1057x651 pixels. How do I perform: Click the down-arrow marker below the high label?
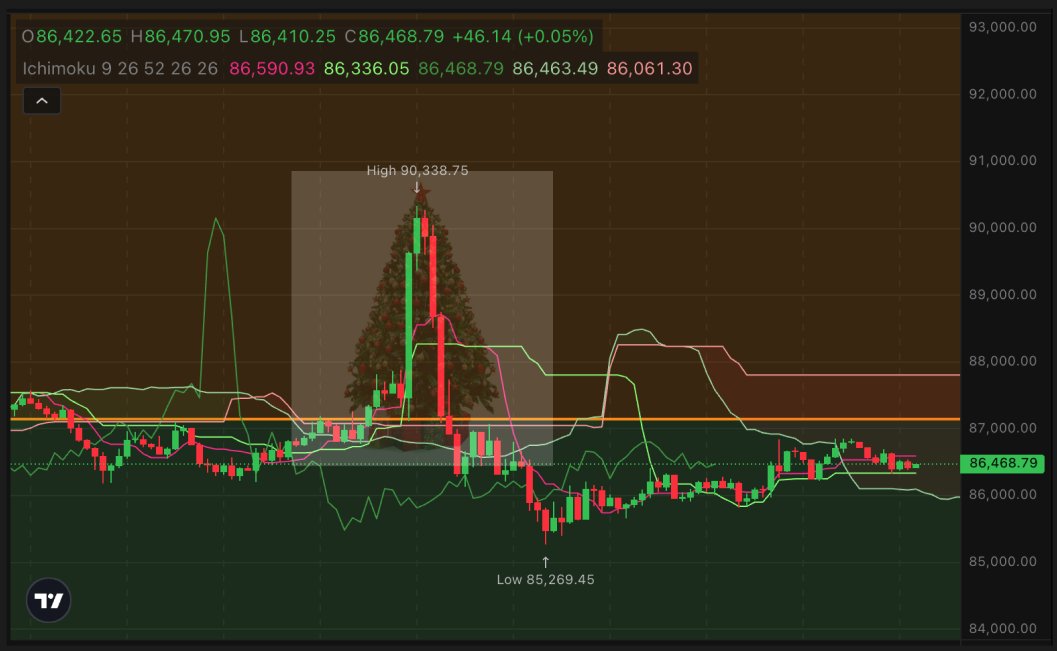417,186
